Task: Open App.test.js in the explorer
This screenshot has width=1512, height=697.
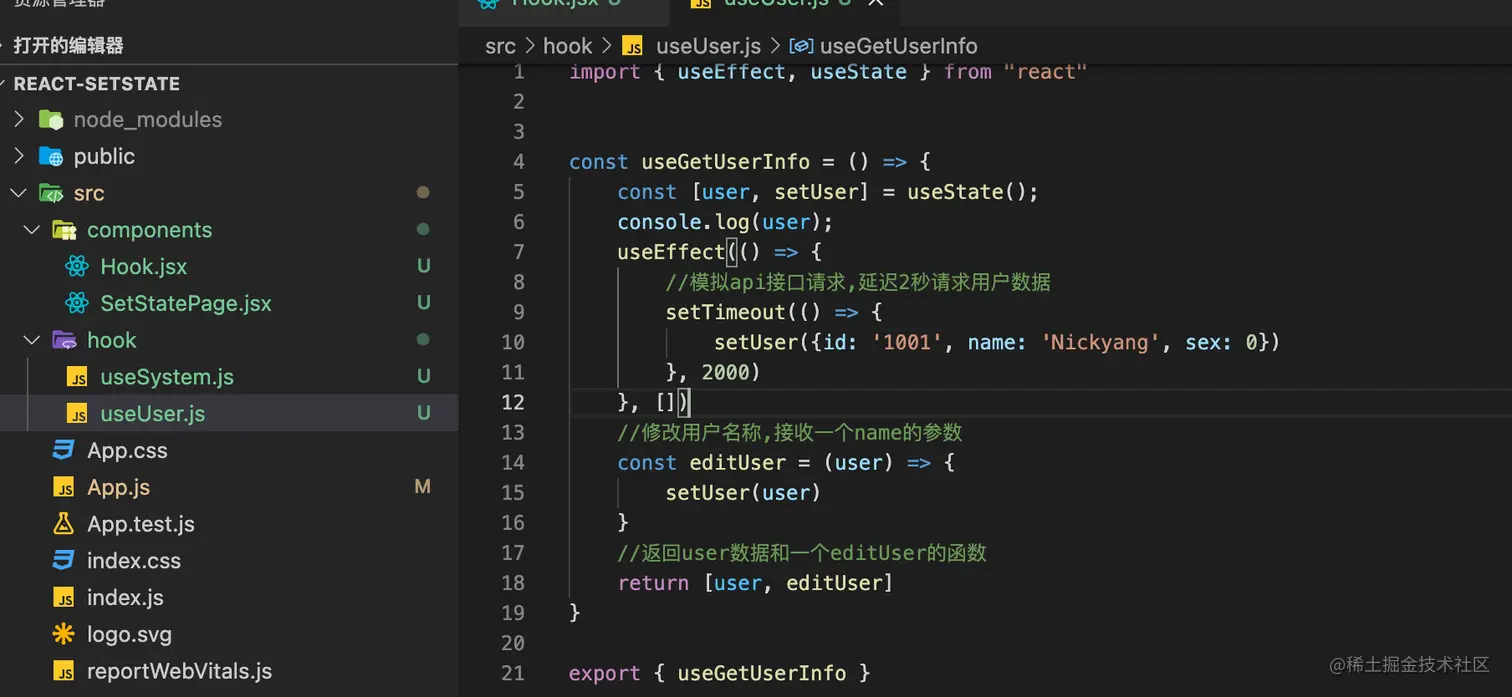Action: click(141, 524)
